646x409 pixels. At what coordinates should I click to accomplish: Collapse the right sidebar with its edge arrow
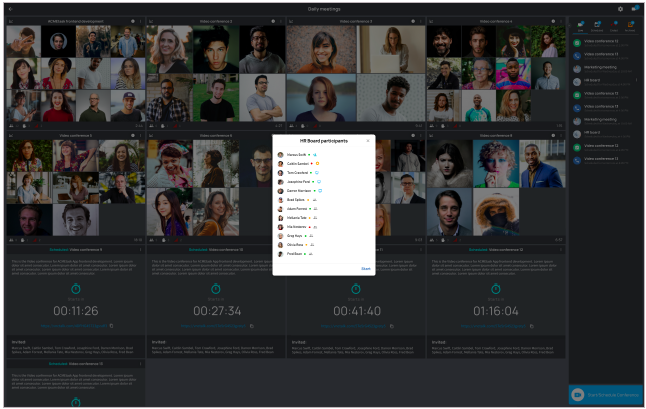570,26
